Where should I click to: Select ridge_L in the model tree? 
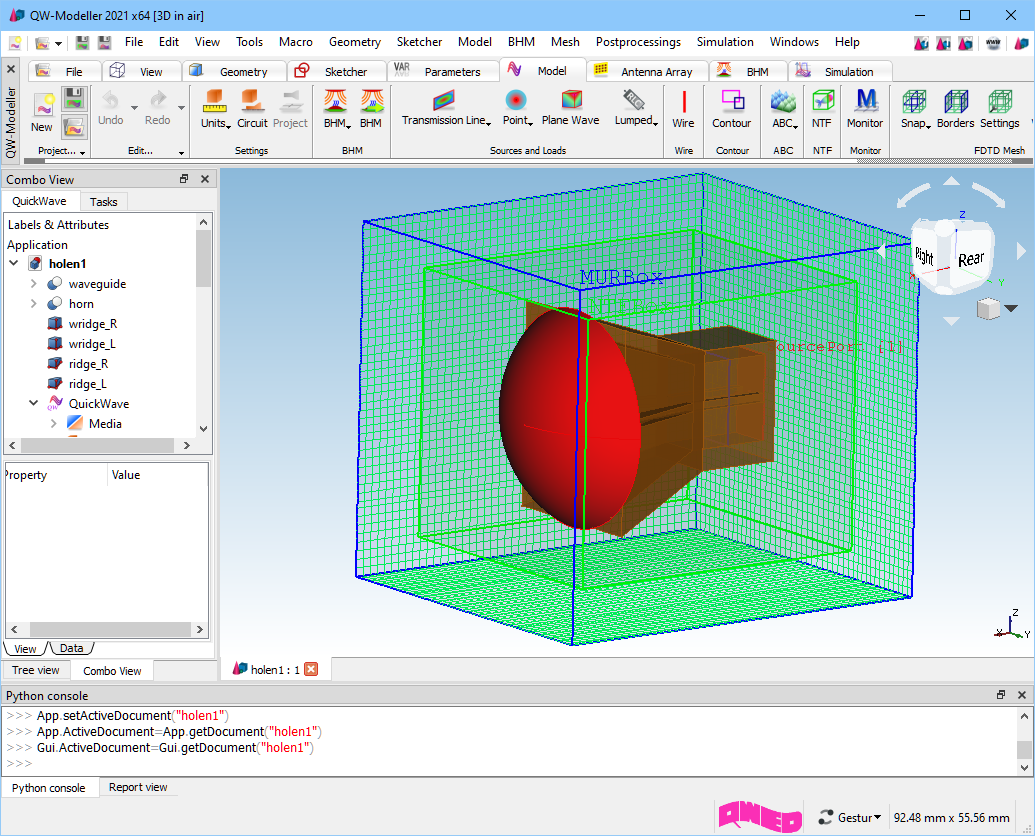[88, 384]
